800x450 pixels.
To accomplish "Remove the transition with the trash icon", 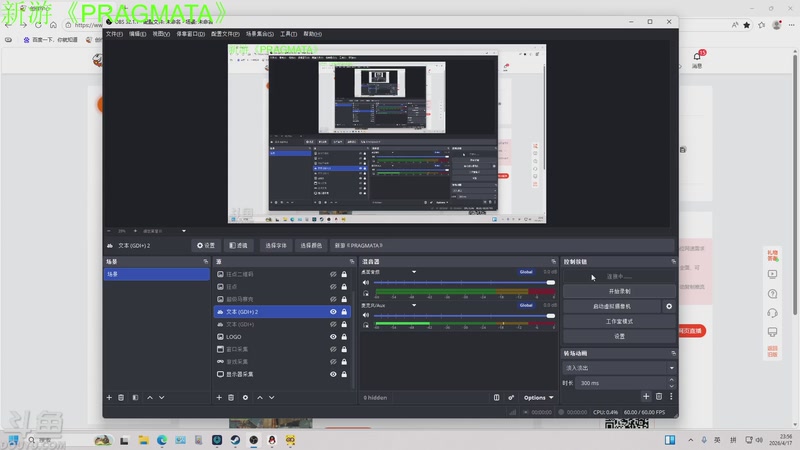I will click(x=659, y=396).
